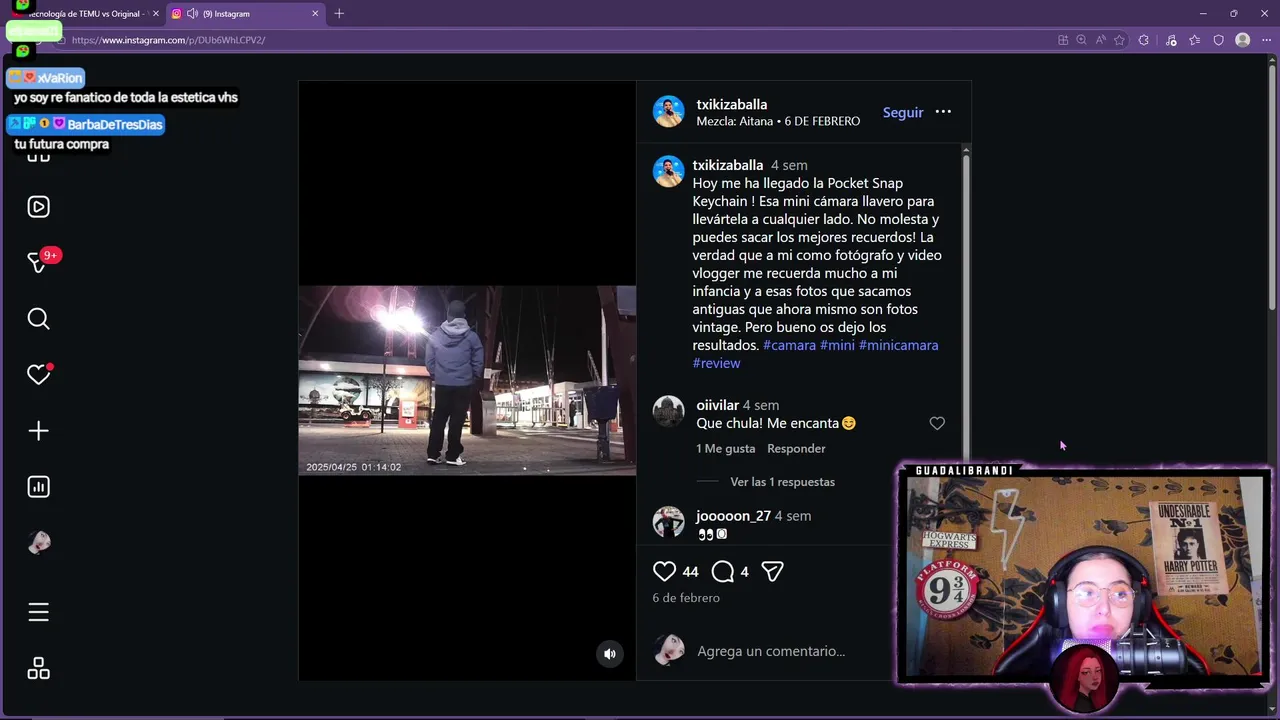Open oiivilar's profile name
The height and width of the screenshot is (720, 1280).
coord(717,405)
